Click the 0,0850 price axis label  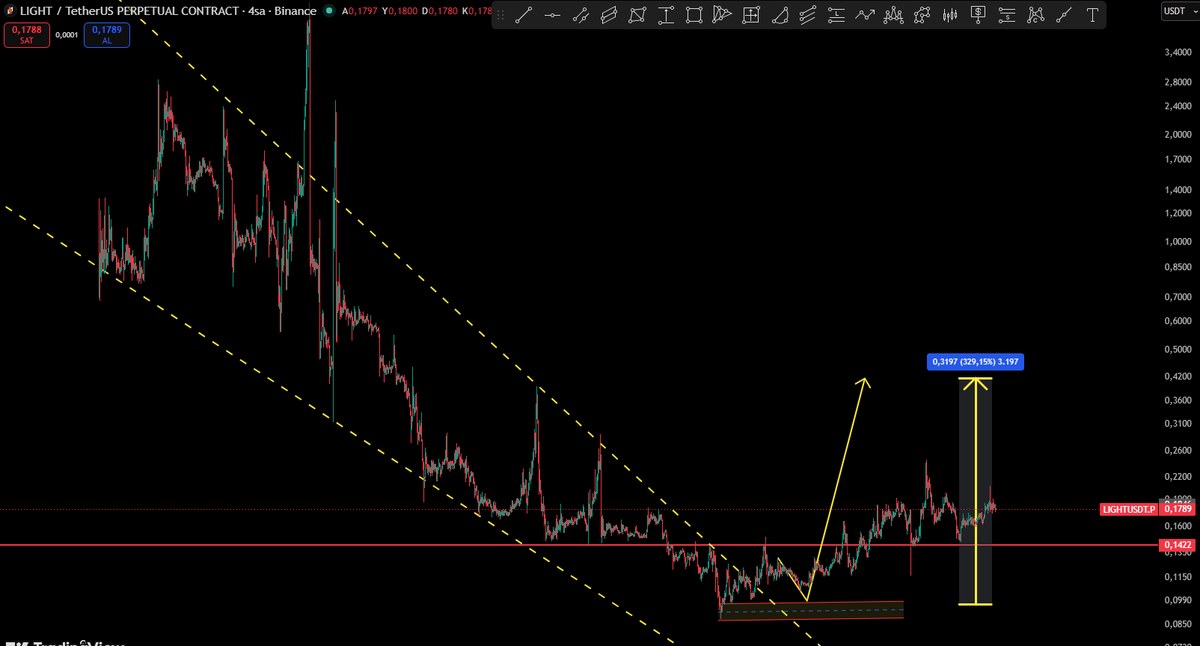(x=1176, y=625)
